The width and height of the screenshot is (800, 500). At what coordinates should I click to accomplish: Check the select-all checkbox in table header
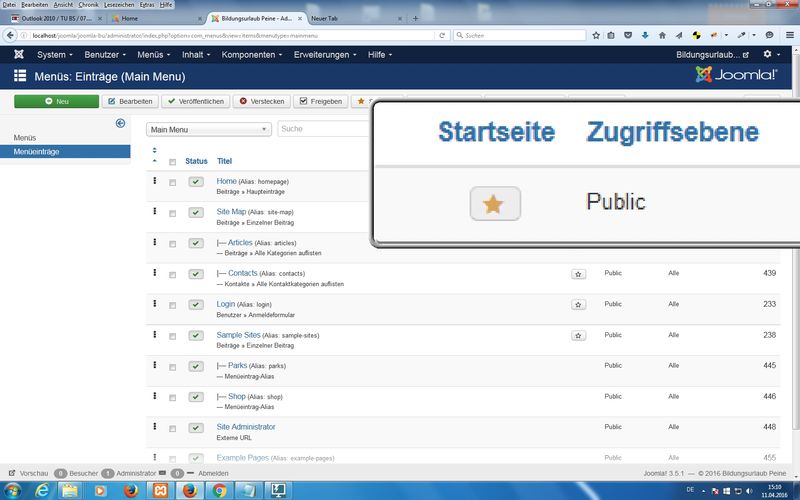point(172,162)
